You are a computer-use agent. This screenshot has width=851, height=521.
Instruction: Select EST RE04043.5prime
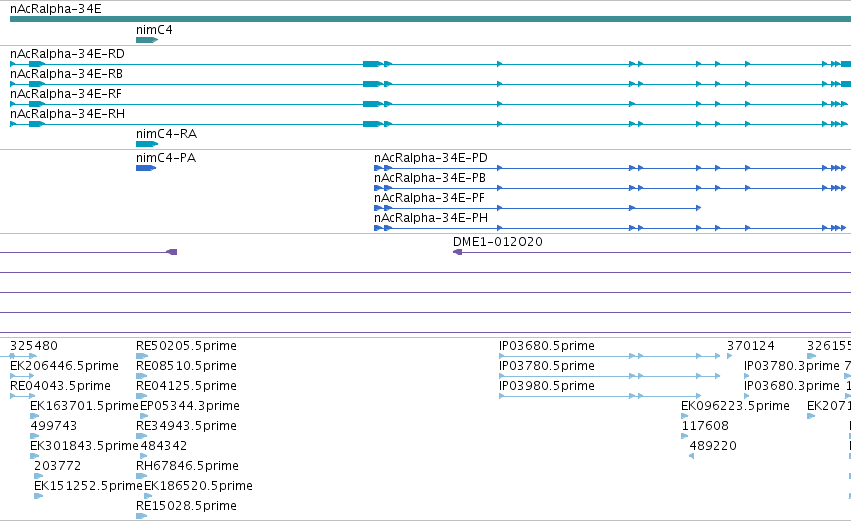pos(60,386)
